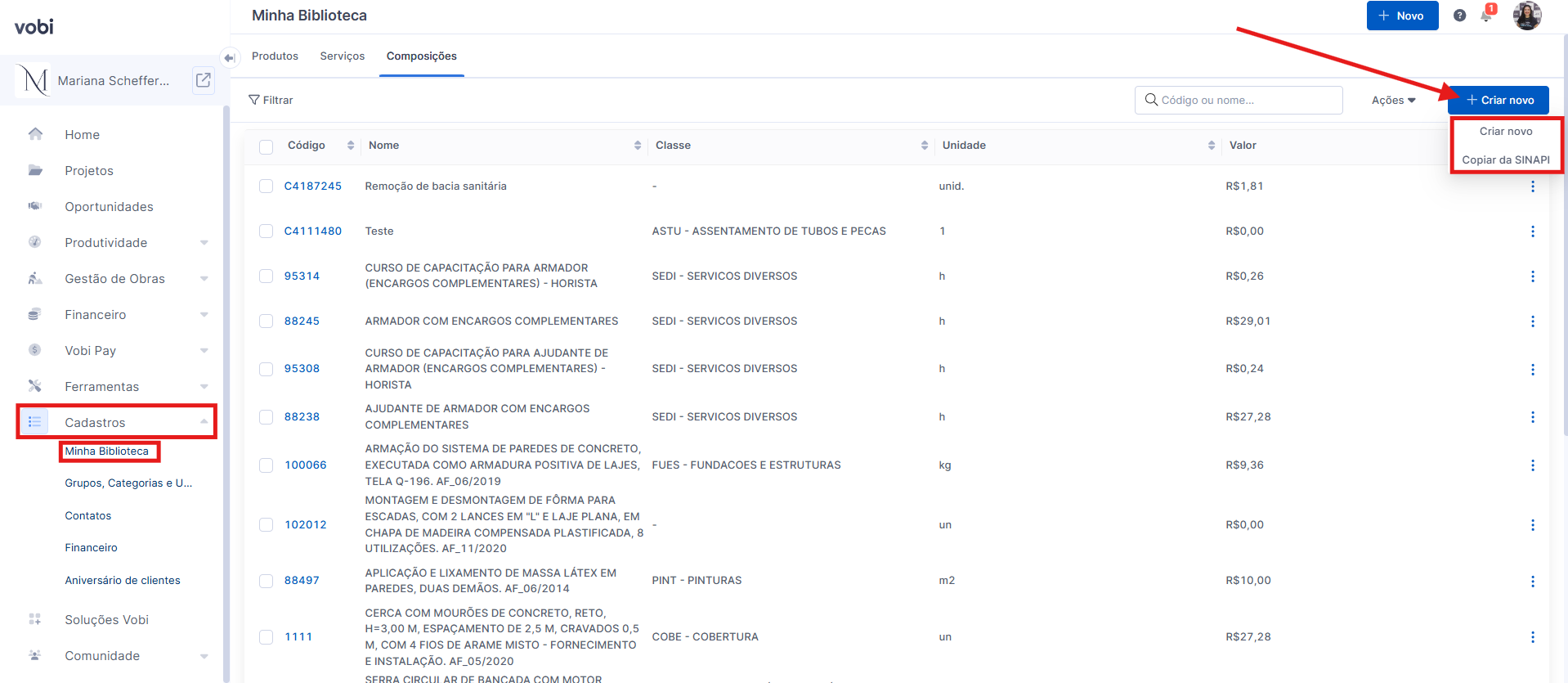Open row actions for code 95308
Image resolution: width=1568 pixels, height=683 pixels.
pos(1533,369)
